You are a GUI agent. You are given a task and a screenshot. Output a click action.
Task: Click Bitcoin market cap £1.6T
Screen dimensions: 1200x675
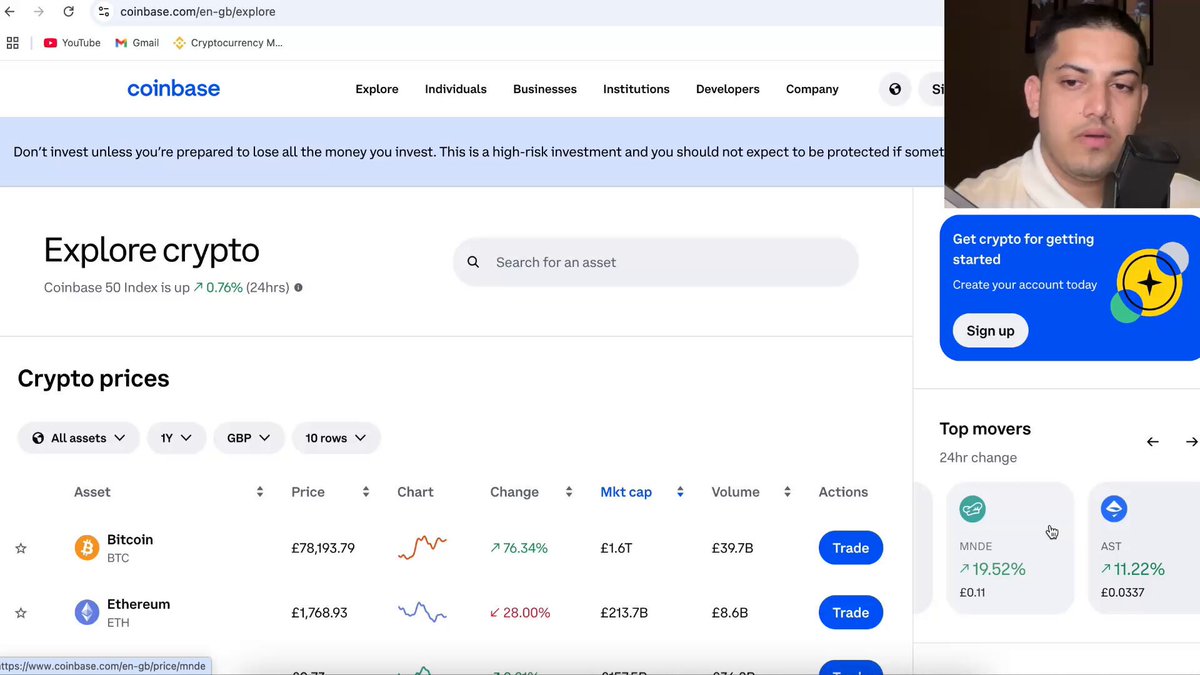(x=616, y=548)
